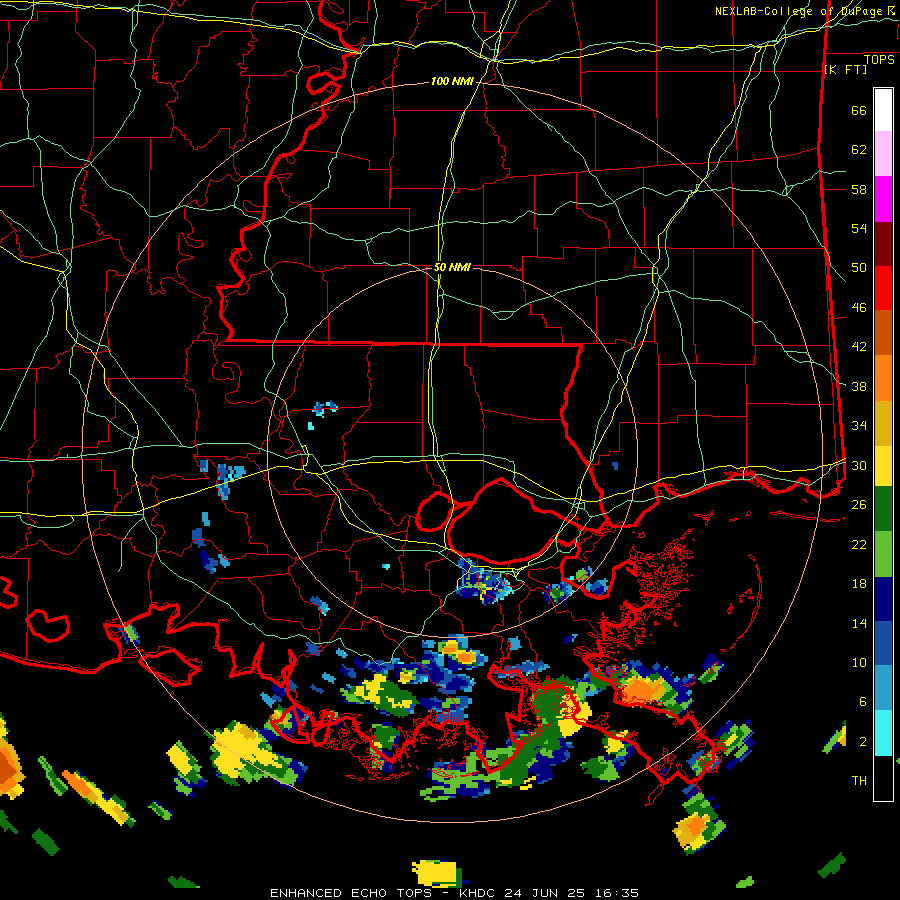The width and height of the screenshot is (900, 900).
Task: Select the bright red legend swatch
Action: pos(883,288)
